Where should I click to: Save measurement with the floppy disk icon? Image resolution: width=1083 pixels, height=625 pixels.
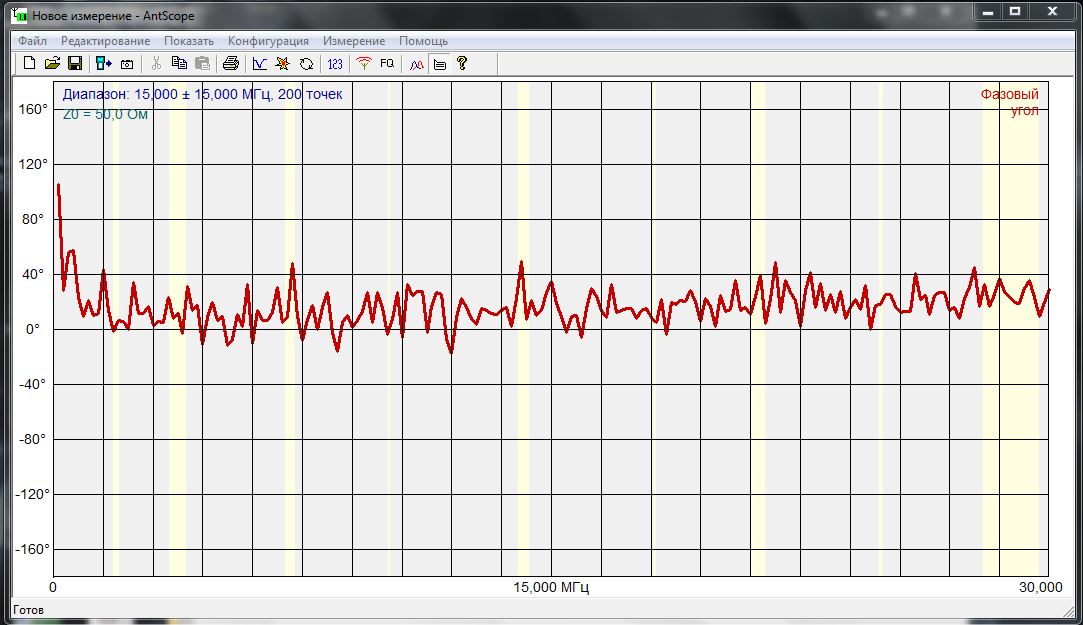click(x=74, y=63)
